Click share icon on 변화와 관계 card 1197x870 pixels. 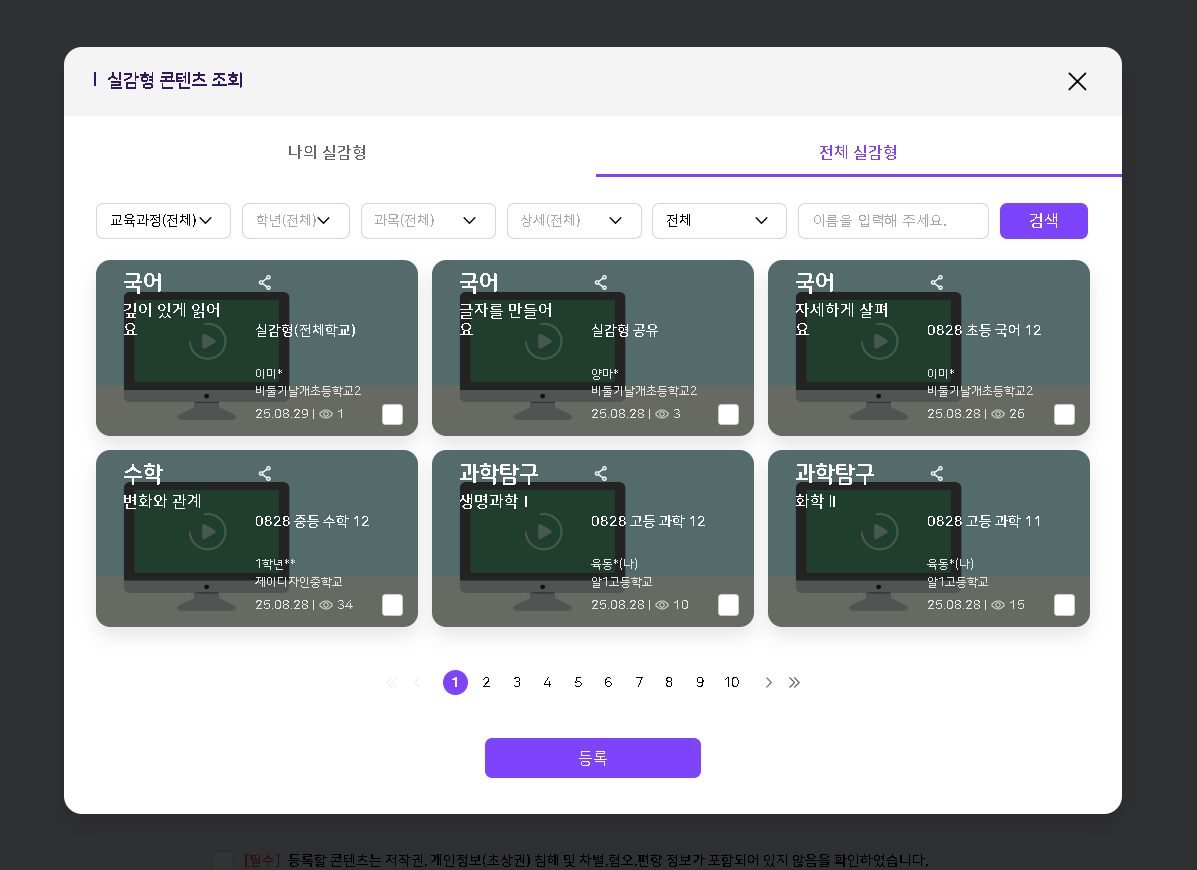(x=265, y=473)
